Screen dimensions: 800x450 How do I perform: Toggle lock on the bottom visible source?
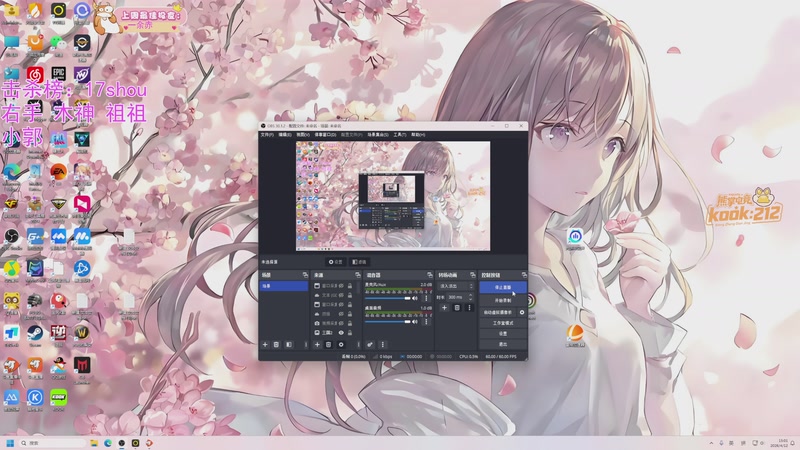tap(350, 333)
